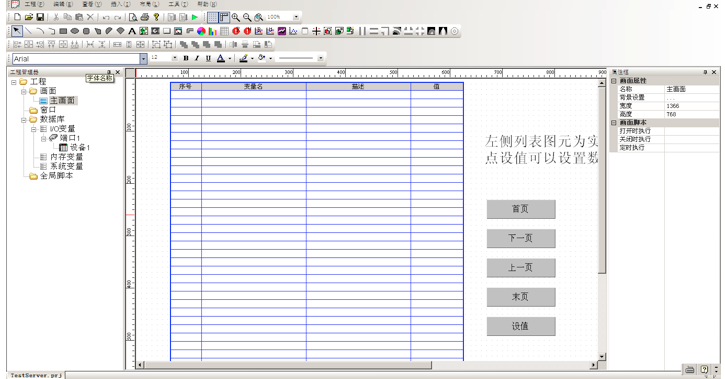
Task: Click the fill color bucket swatch
Action: [x=262, y=58]
